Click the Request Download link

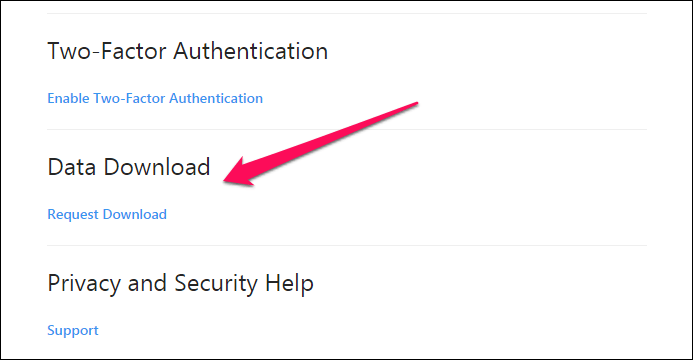[x=107, y=215]
